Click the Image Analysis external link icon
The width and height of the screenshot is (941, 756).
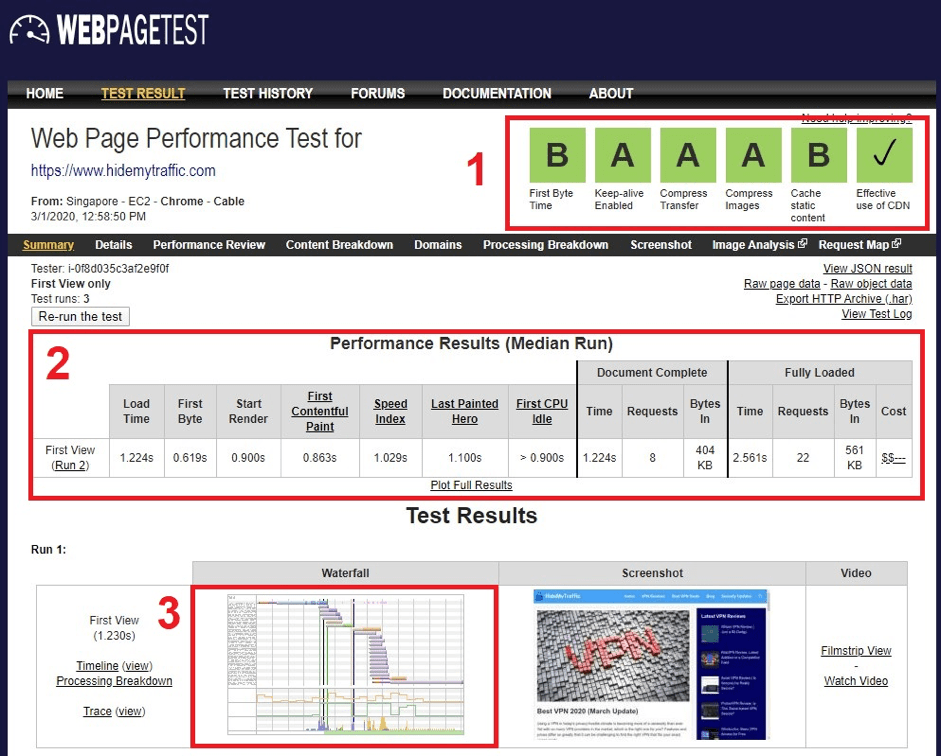pyautogui.click(x=802, y=244)
